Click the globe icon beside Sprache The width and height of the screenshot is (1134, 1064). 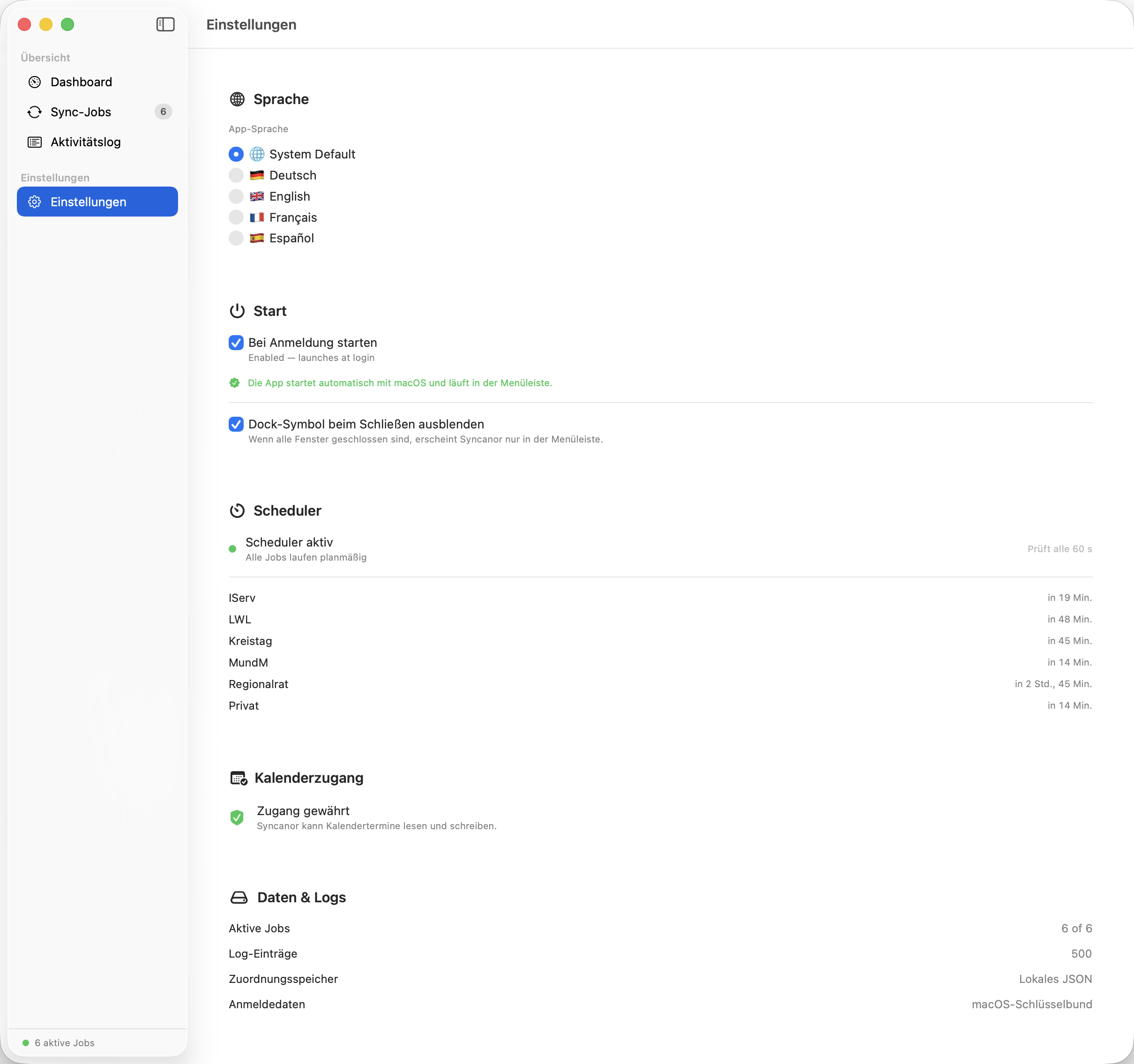tap(237, 99)
